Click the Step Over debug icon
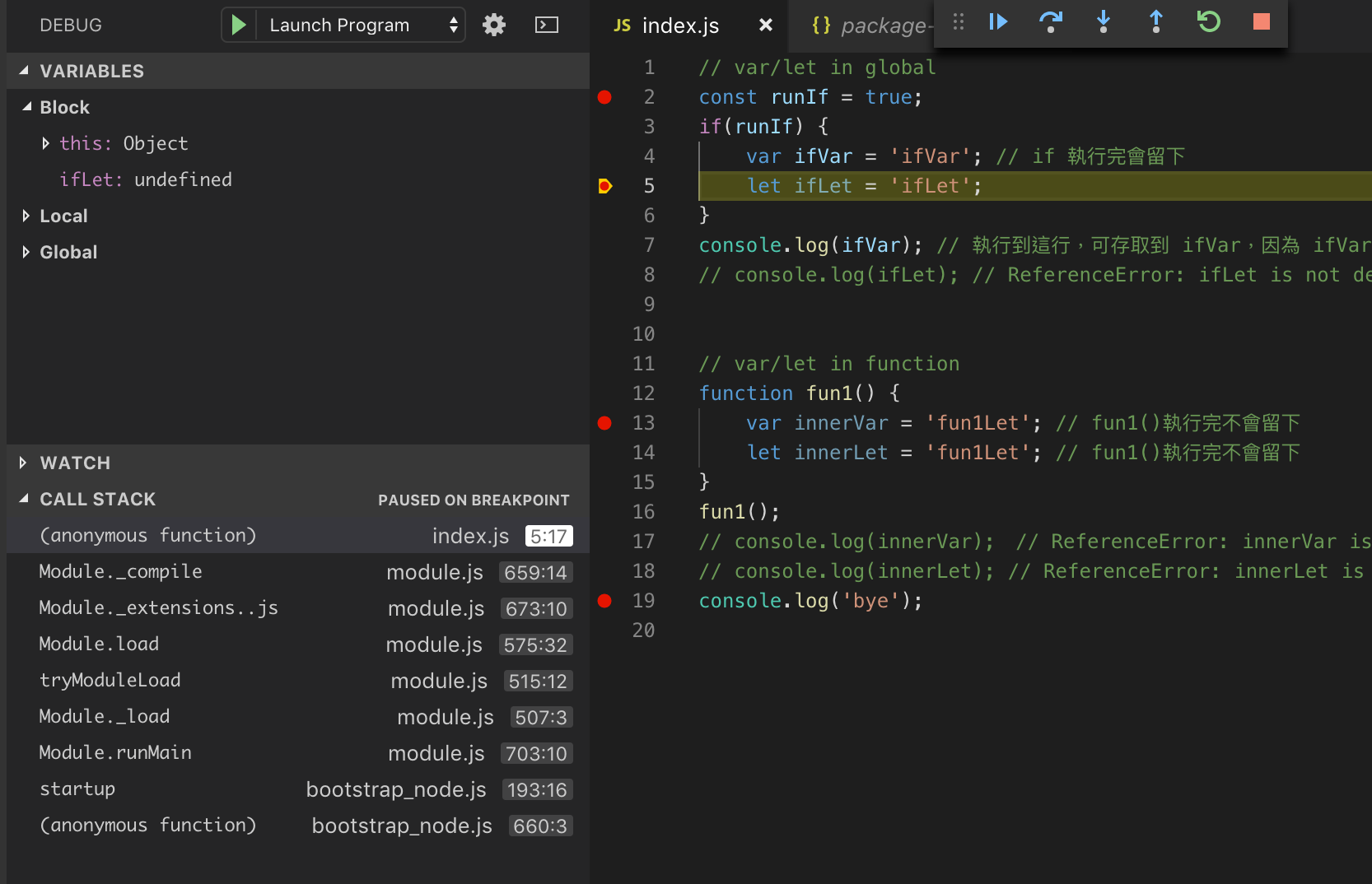 (1050, 21)
